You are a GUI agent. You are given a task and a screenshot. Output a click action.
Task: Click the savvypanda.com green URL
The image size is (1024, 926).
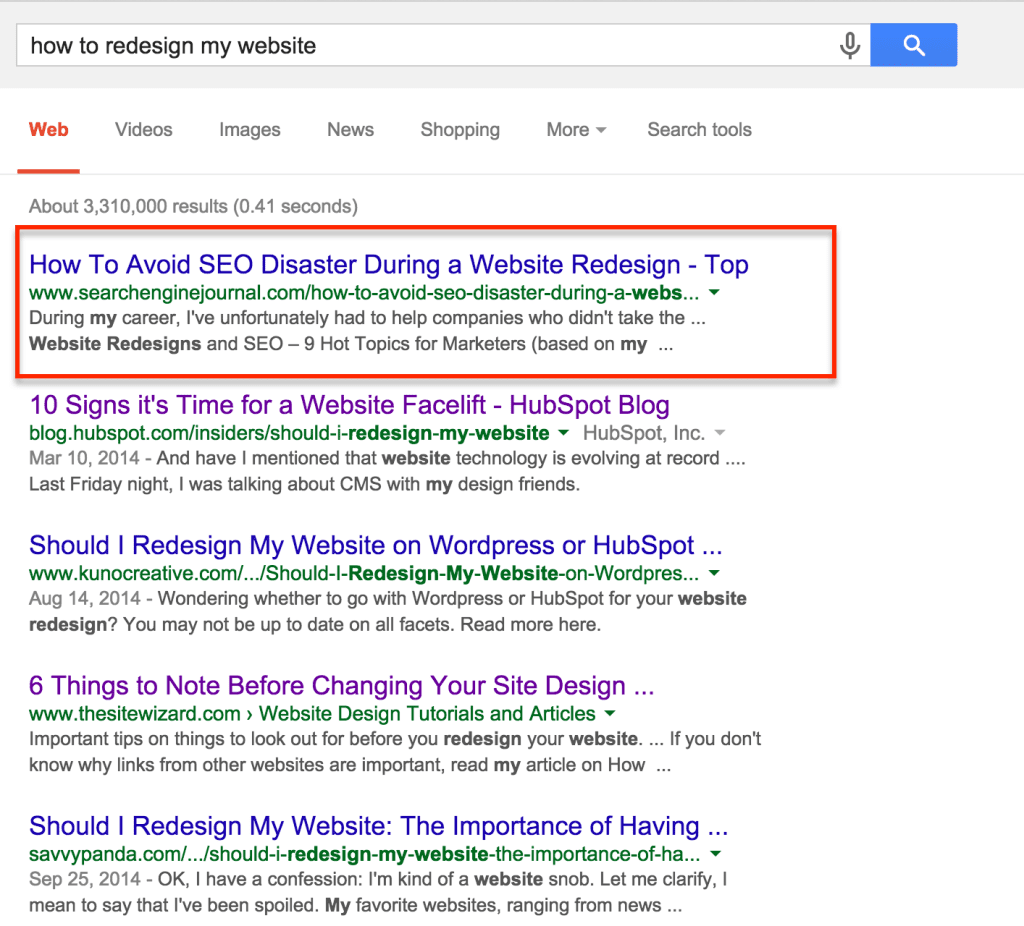[x=364, y=854]
